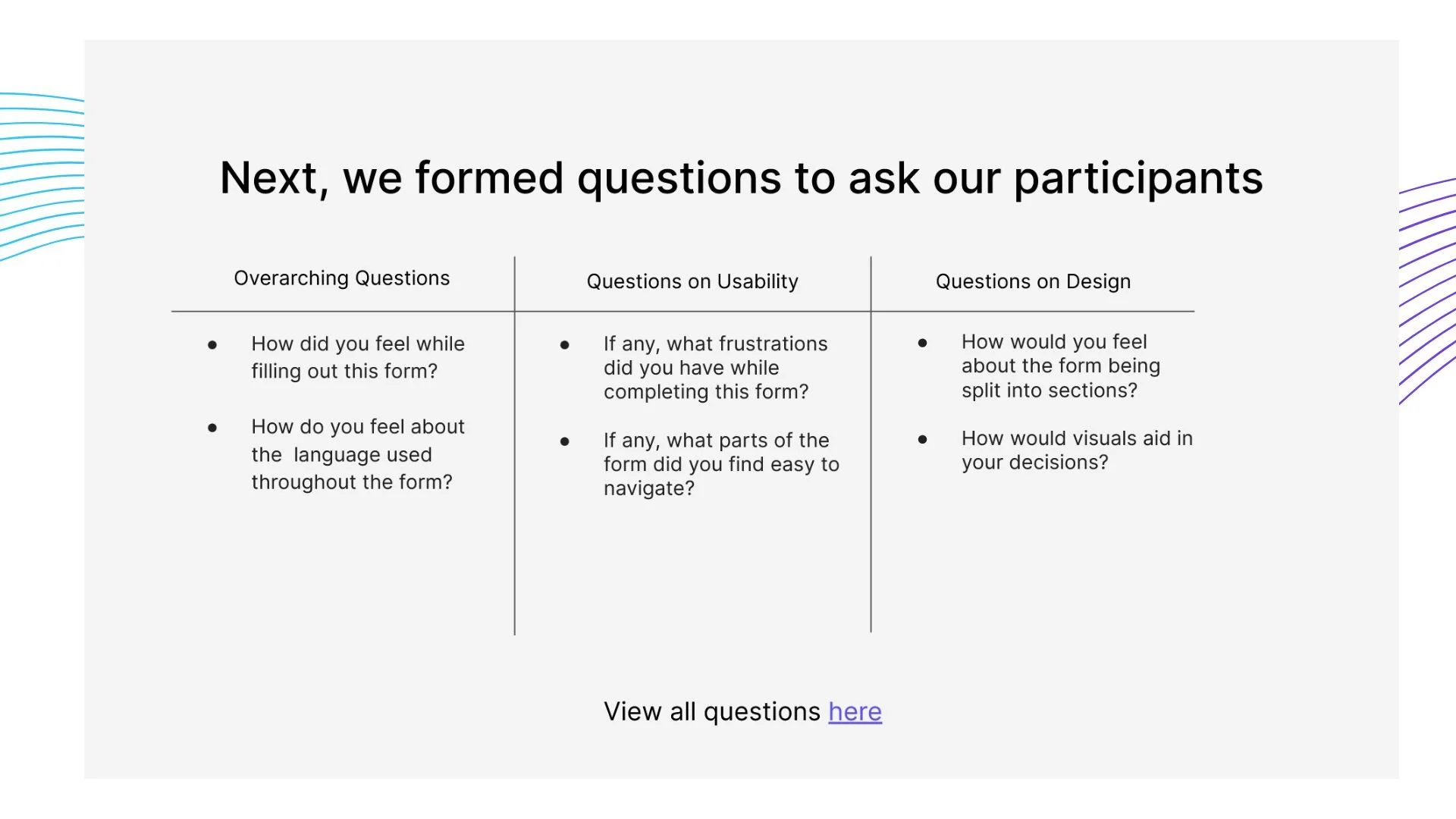Viewport: 1456px width, 819px height.
Task: Click bullet beside "what parts of the form"
Action: pos(564,441)
